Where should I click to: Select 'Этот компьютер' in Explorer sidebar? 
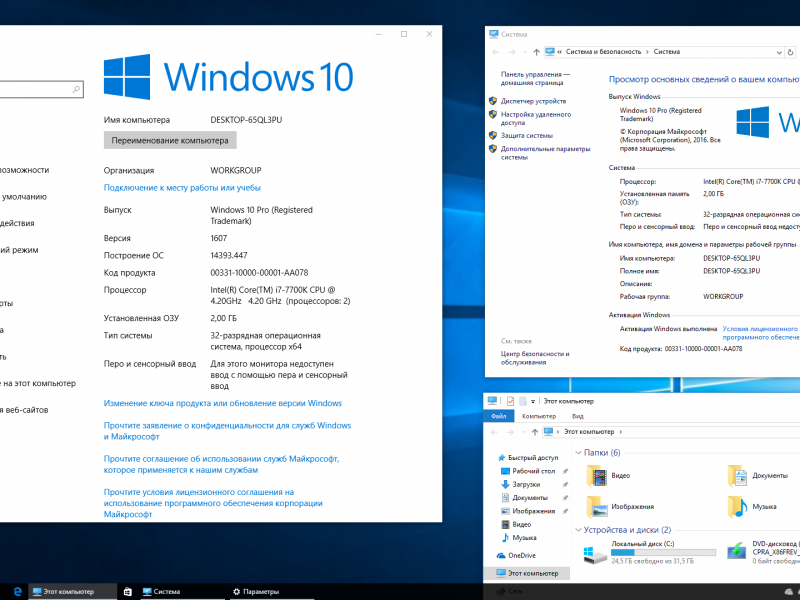tap(527, 573)
